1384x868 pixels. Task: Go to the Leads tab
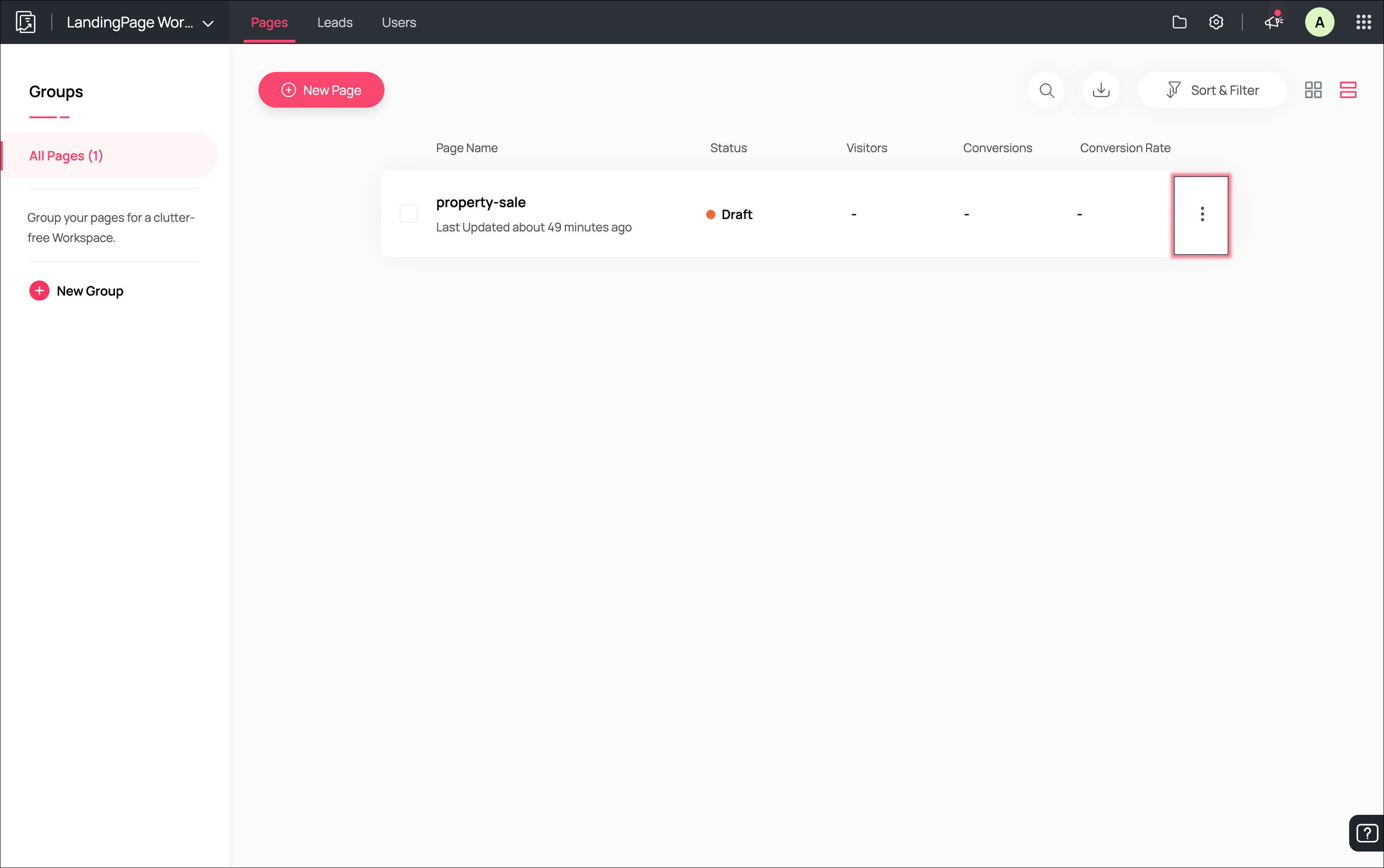pos(335,22)
